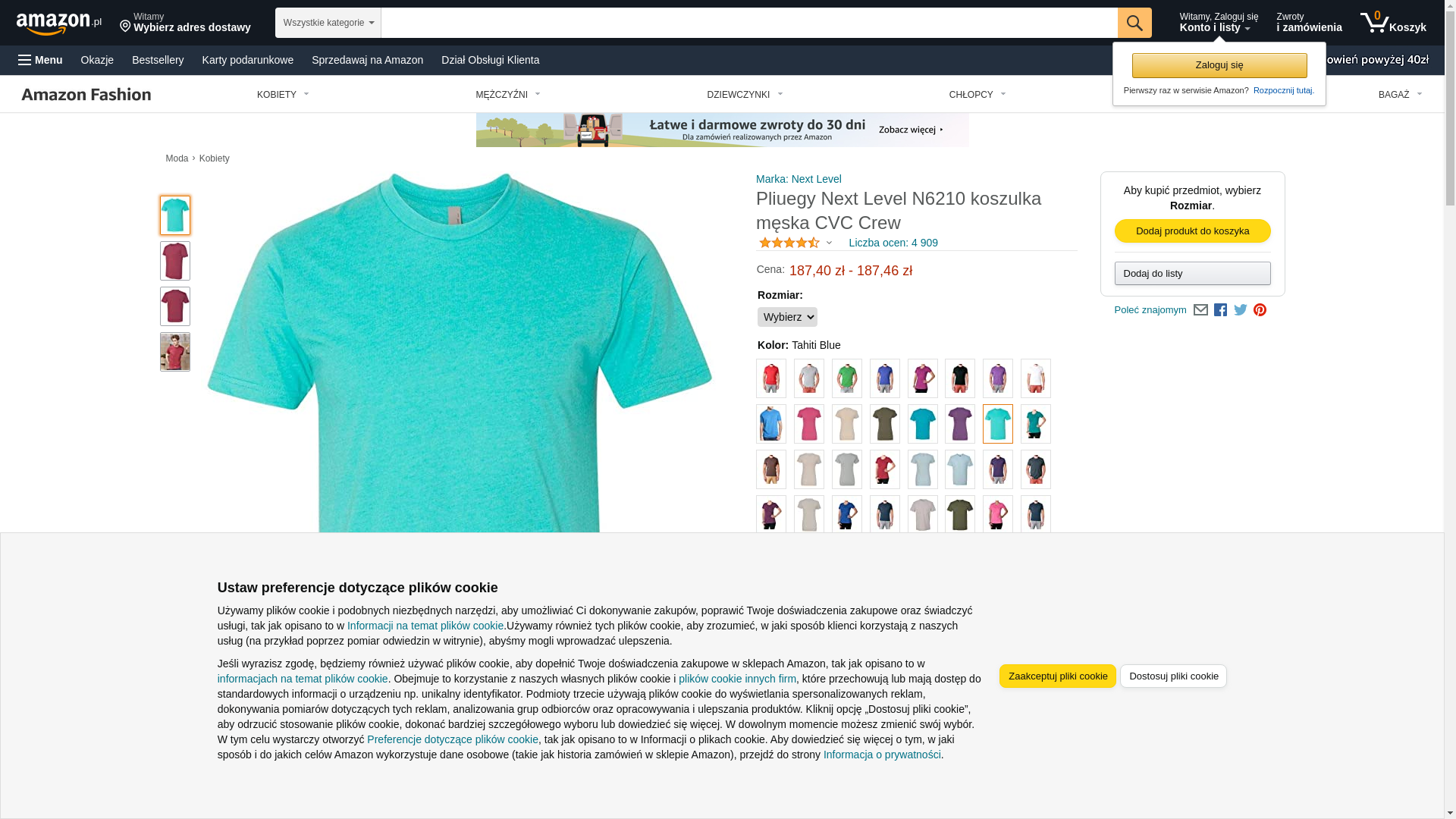
Task: Click Zaakceptuj pliki cookie button
Action: [x=1057, y=676]
